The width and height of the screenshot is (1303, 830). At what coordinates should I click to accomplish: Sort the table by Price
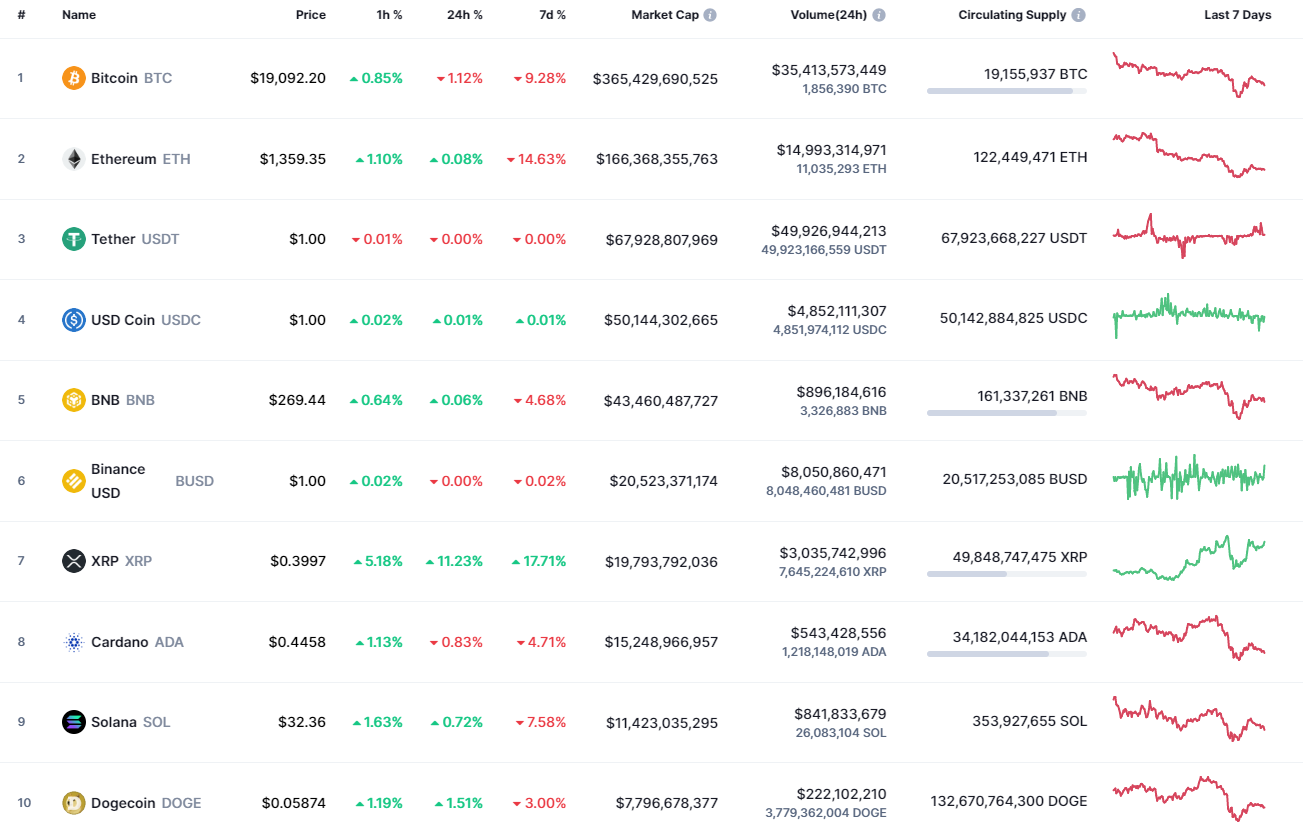[x=310, y=14]
